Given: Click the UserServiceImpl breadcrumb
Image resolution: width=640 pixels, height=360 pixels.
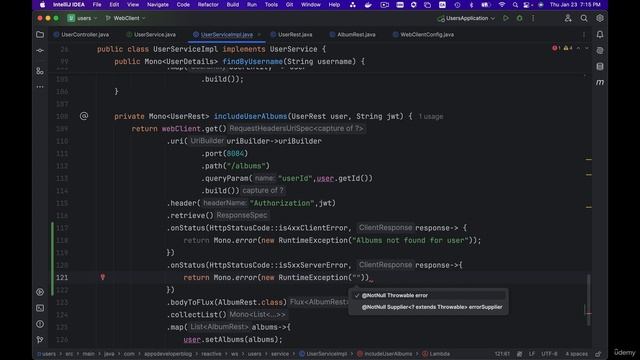Looking at the screenshot, I should [323, 354].
